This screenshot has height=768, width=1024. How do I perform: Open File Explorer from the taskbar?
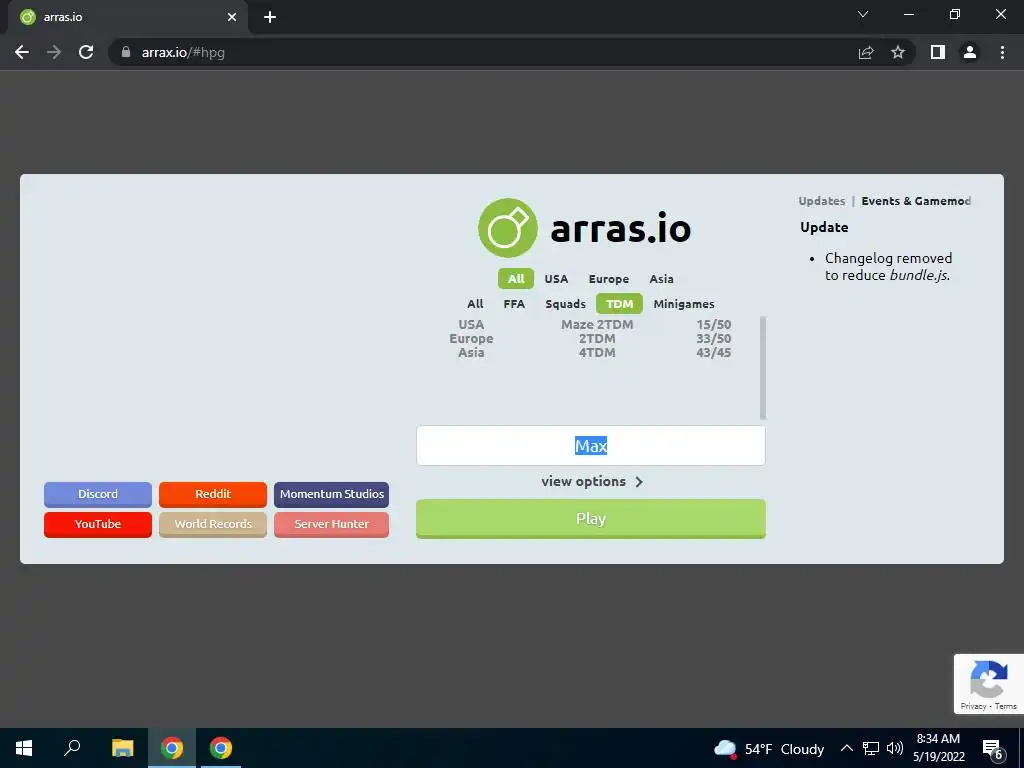pyautogui.click(x=122, y=748)
